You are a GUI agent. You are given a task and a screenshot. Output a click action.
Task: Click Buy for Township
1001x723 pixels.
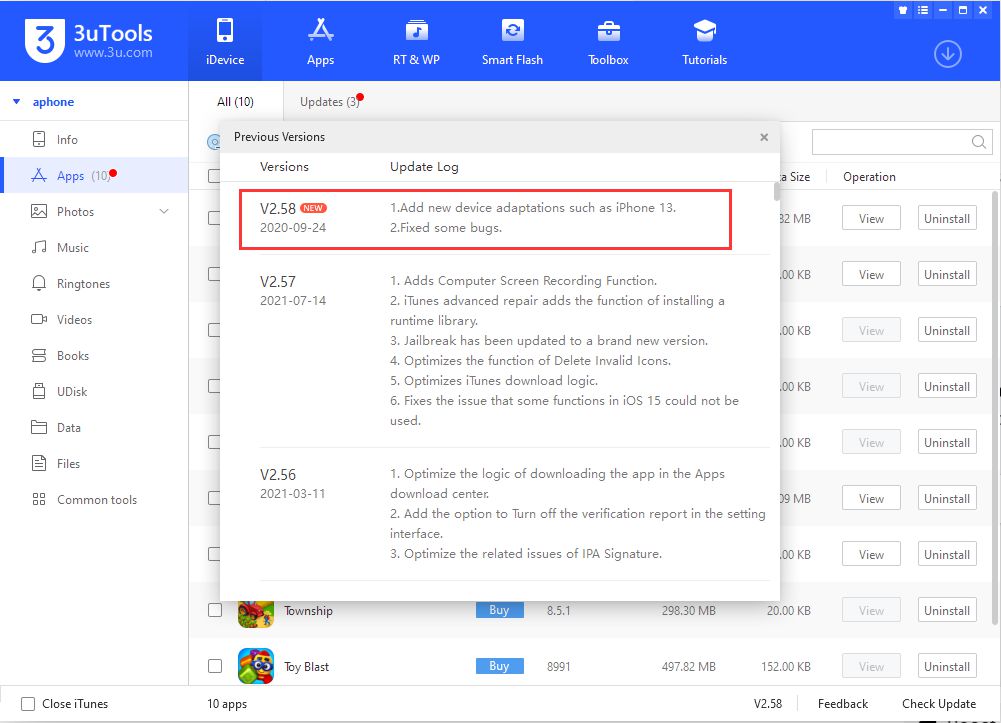pos(499,610)
